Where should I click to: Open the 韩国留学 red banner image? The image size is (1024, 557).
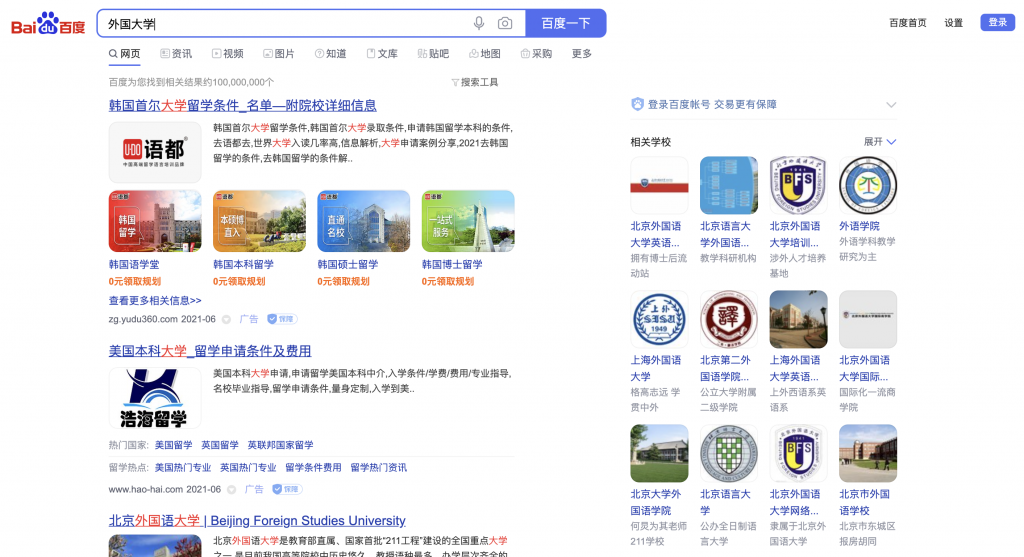click(x=155, y=221)
